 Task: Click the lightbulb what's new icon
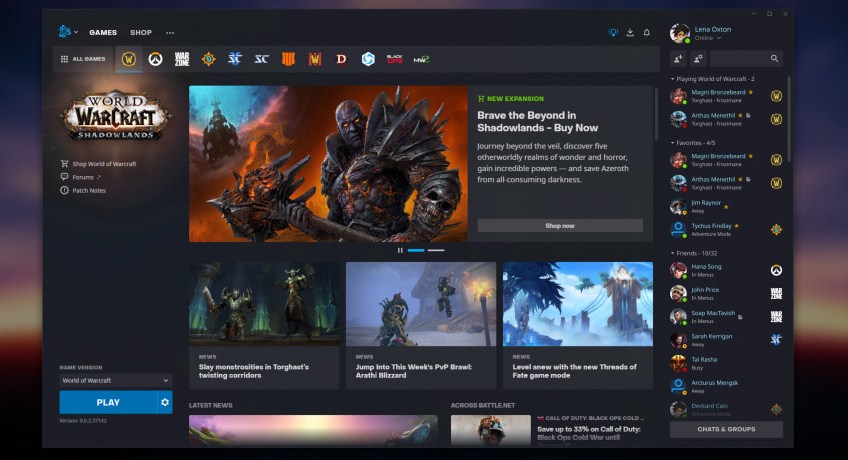(x=613, y=32)
